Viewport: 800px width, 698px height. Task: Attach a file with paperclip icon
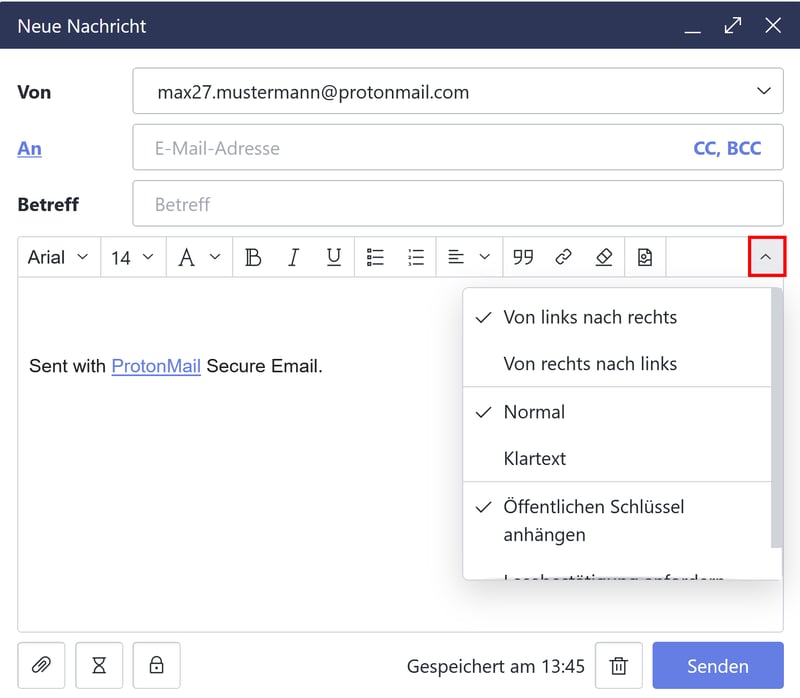point(42,665)
